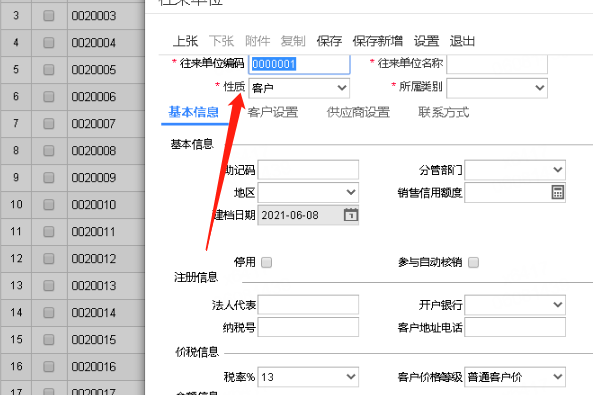Mark the checkbox for row 0020014

coord(48,313)
